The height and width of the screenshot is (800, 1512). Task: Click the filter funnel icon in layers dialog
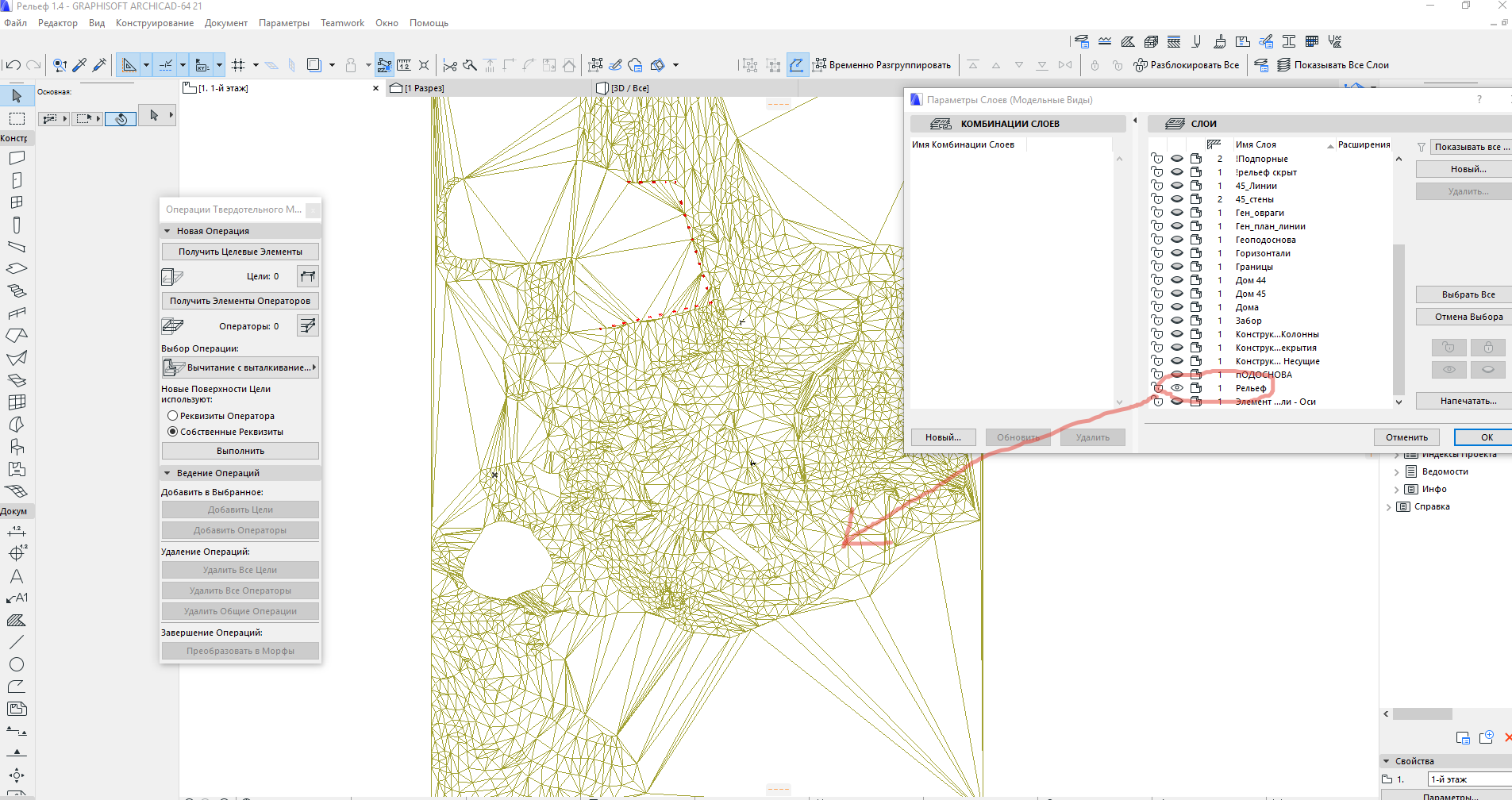tap(1422, 147)
